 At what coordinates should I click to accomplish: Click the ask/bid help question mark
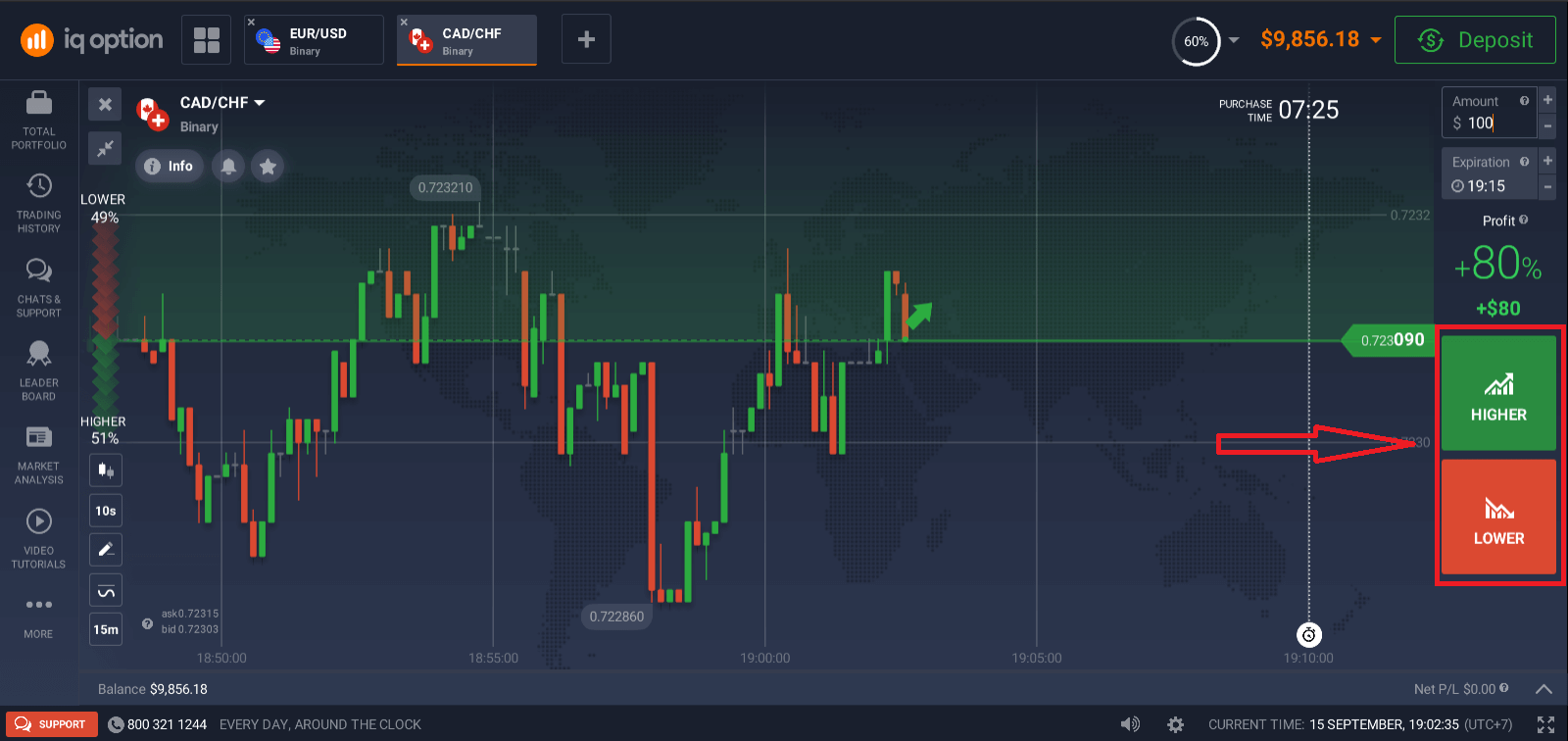(147, 623)
